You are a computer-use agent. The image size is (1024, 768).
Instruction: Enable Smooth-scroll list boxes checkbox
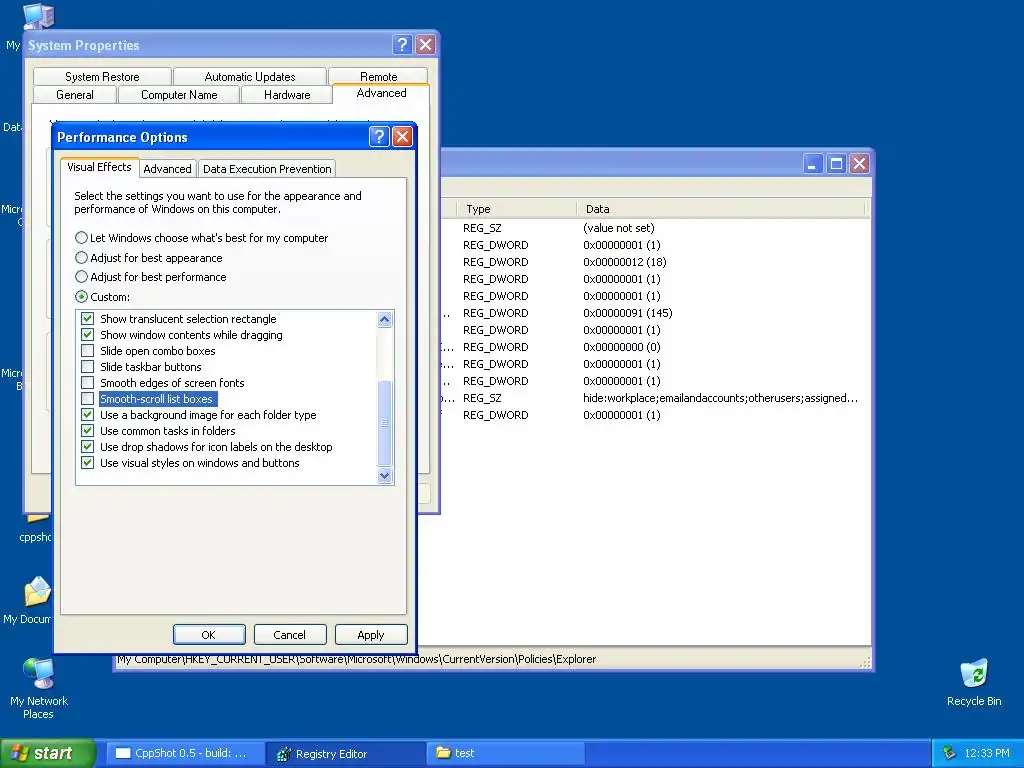click(88, 398)
